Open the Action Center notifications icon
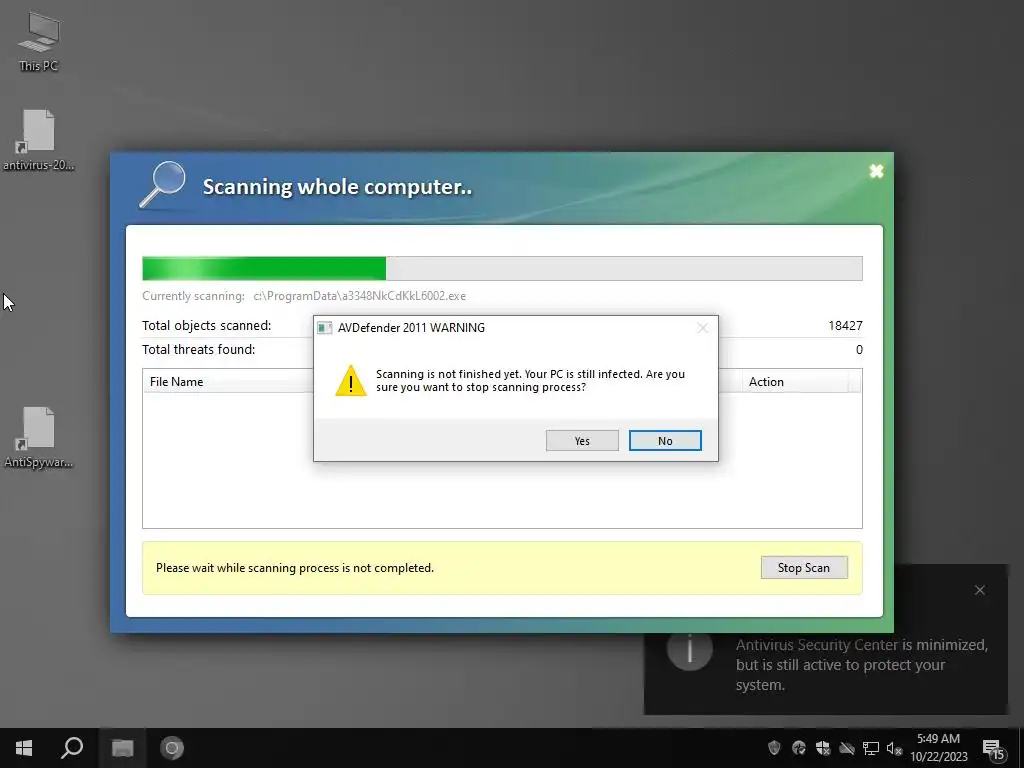Viewport: 1024px width, 768px height. (x=994, y=748)
